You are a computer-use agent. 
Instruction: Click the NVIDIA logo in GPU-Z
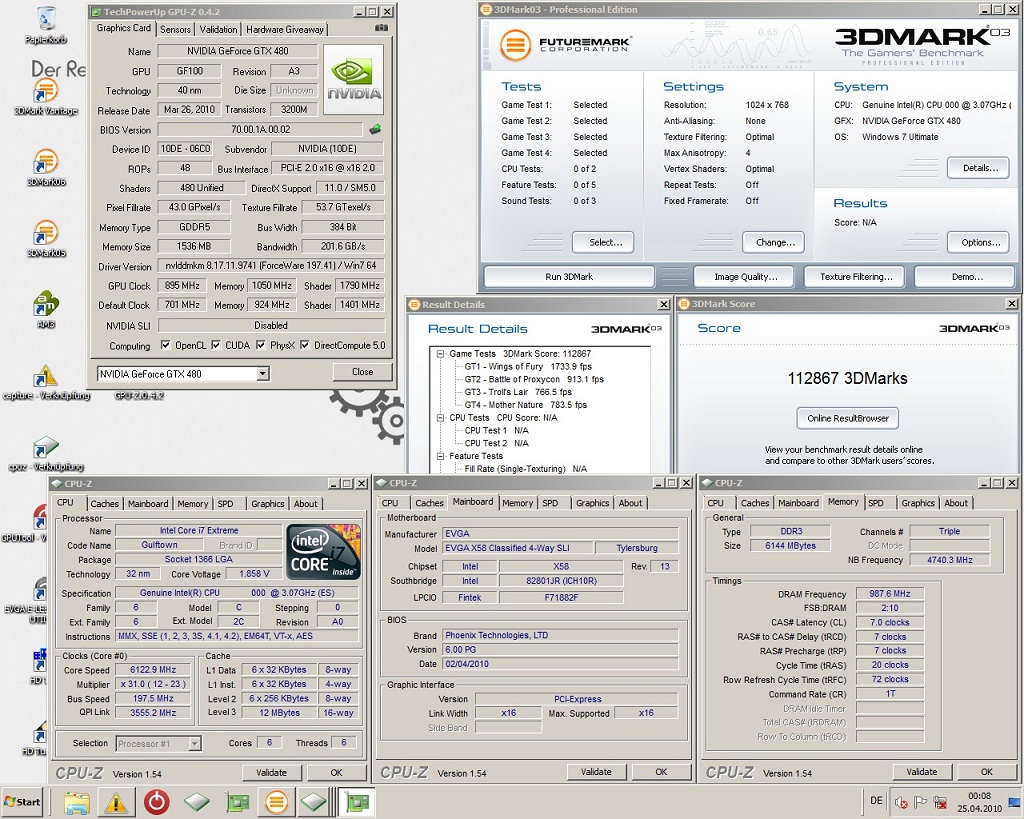pos(354,79)
